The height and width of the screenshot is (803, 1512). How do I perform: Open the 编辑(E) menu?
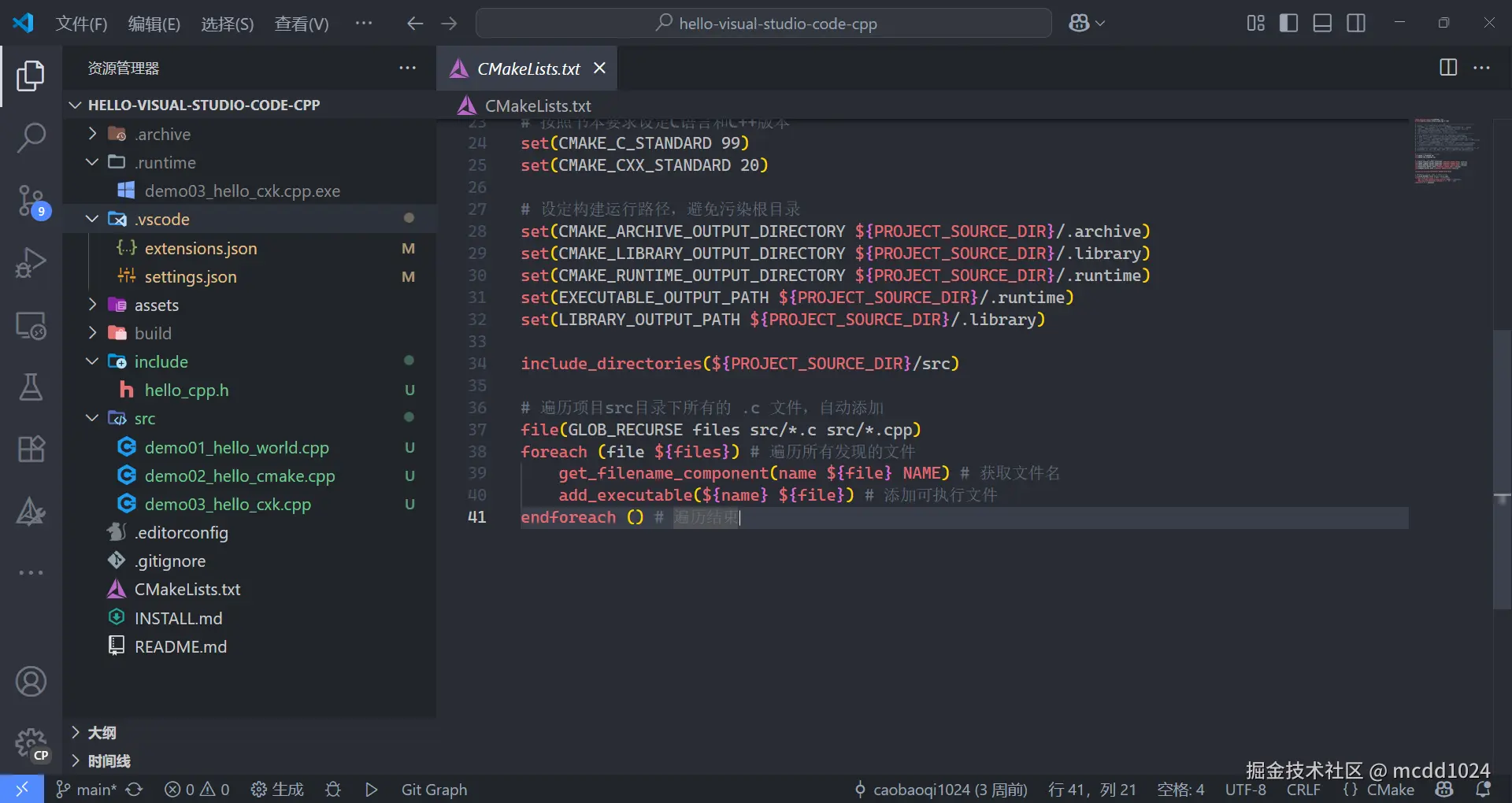pos(154,24)
